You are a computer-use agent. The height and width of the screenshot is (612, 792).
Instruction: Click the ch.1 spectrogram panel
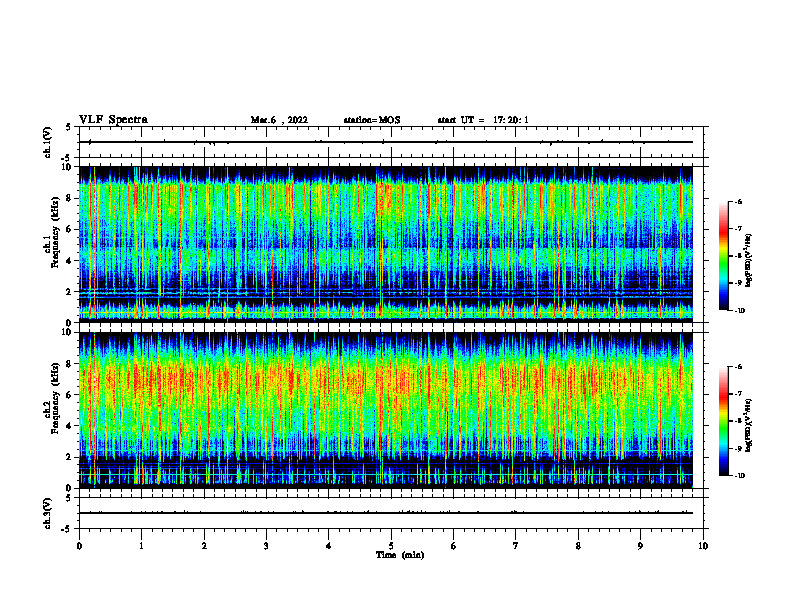386,244
